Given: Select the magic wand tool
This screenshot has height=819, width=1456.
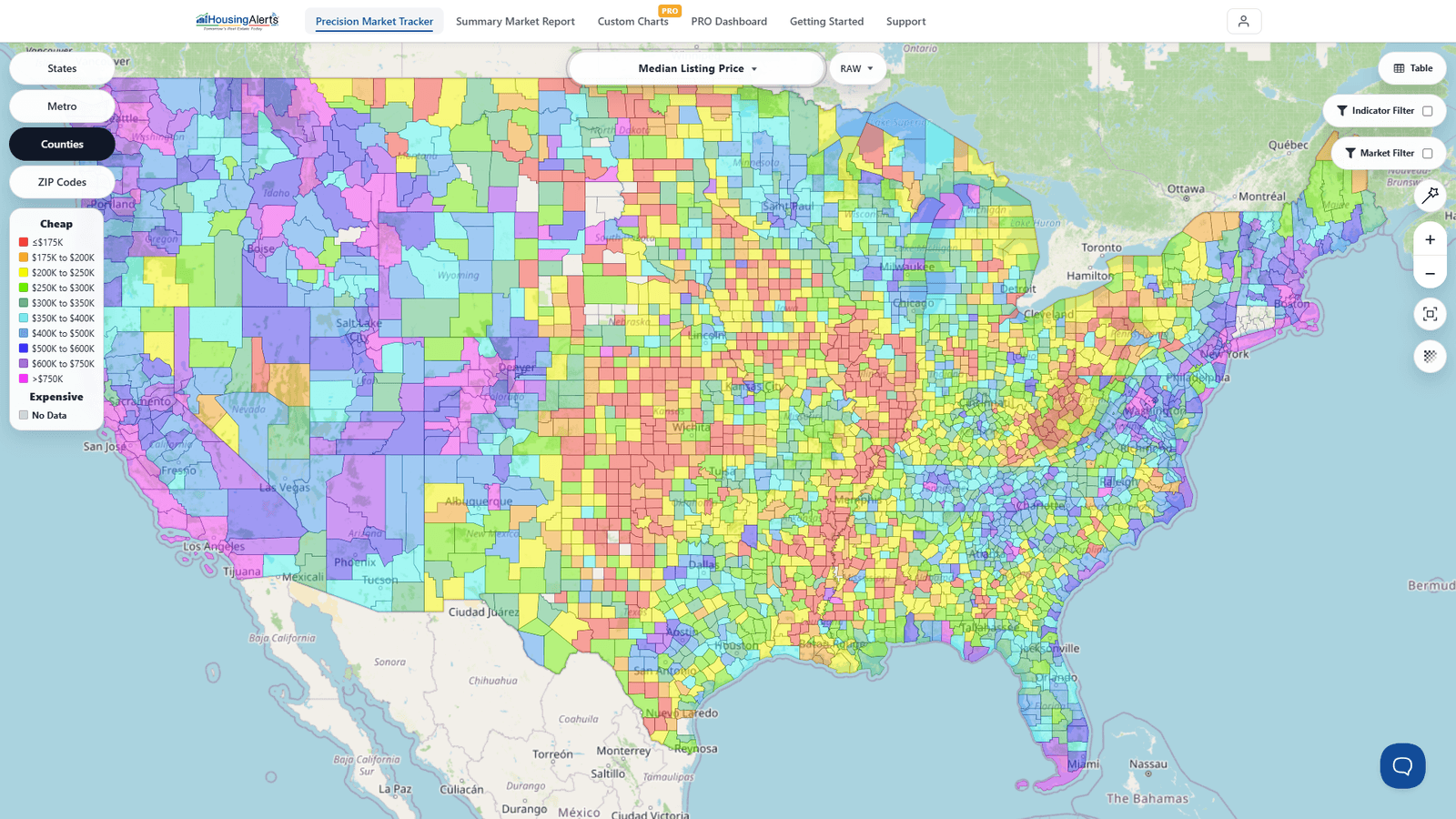Looking at the screenshot, I should click(x=1431, y=195).
